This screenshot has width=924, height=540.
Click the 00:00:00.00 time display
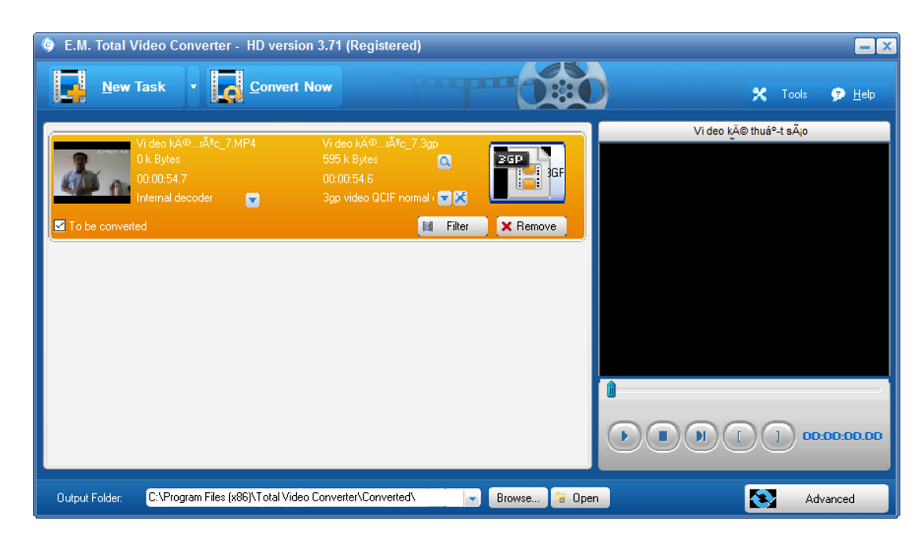click(842, 436)
